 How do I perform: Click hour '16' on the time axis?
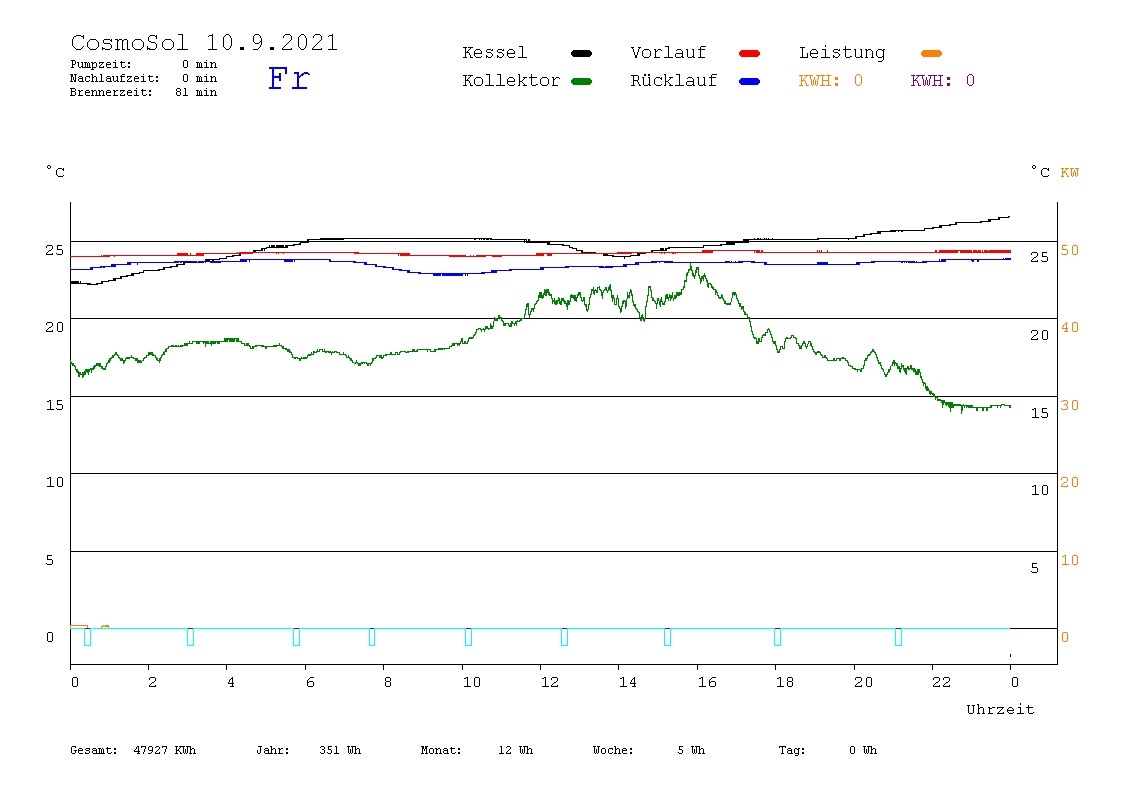(x=707, y=682)
